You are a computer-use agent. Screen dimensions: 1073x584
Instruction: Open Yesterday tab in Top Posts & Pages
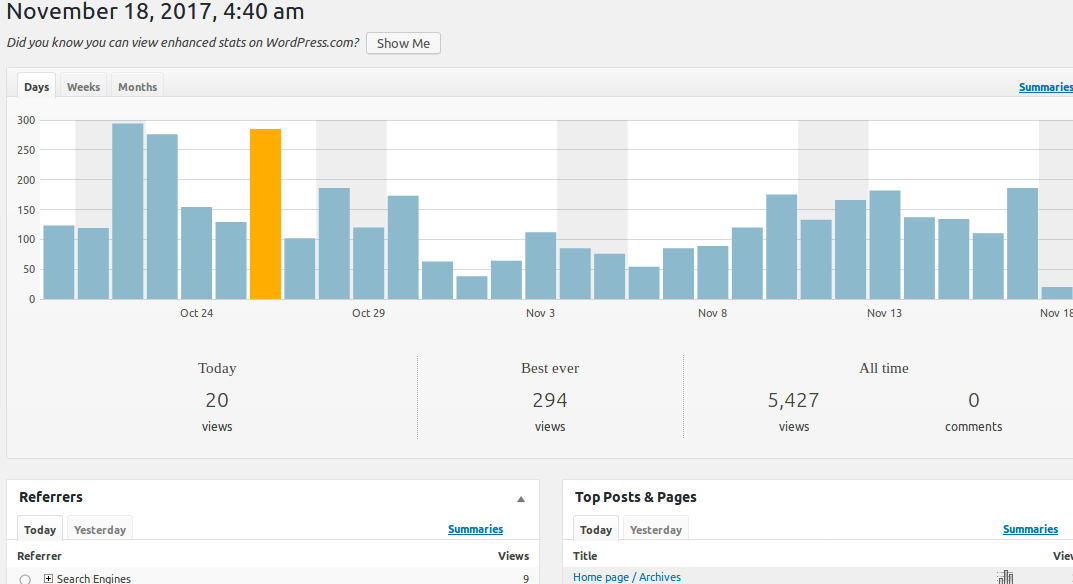[655, 529]
